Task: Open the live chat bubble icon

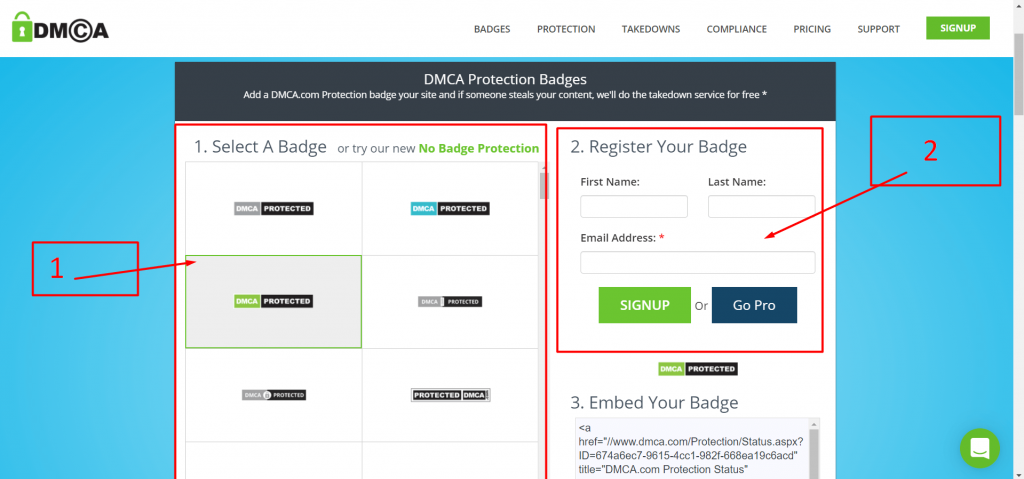Action: [980, 448]
